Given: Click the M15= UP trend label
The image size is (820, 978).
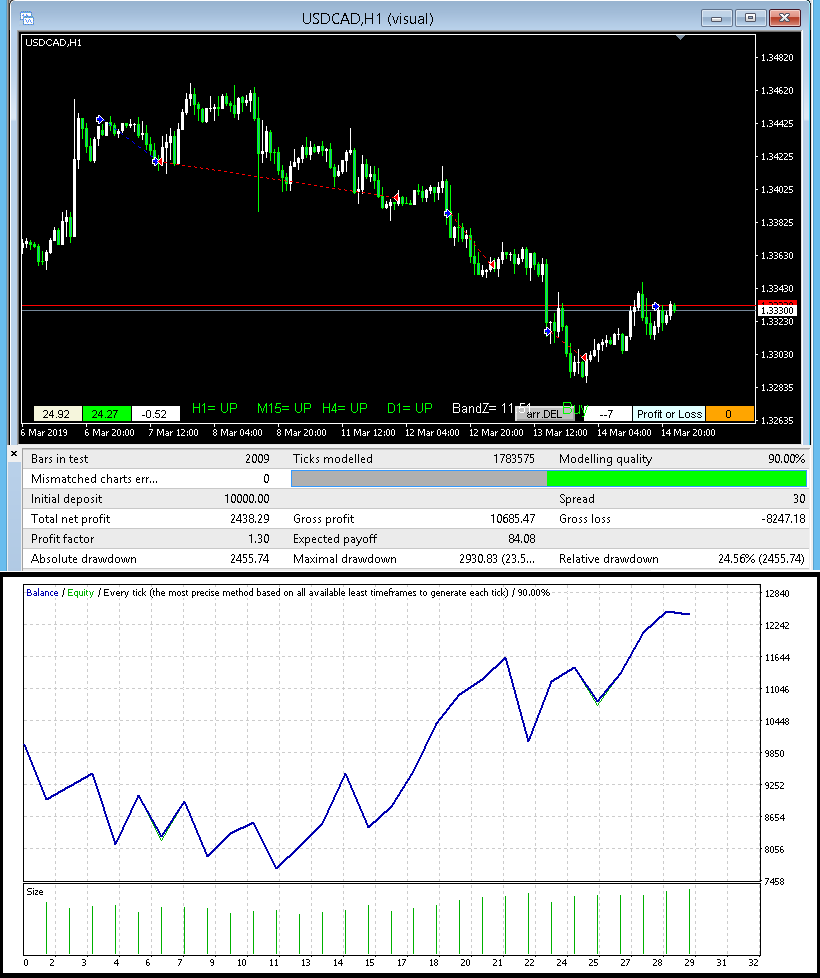Looking at the screenshot, I should click(x=284, y=408).
